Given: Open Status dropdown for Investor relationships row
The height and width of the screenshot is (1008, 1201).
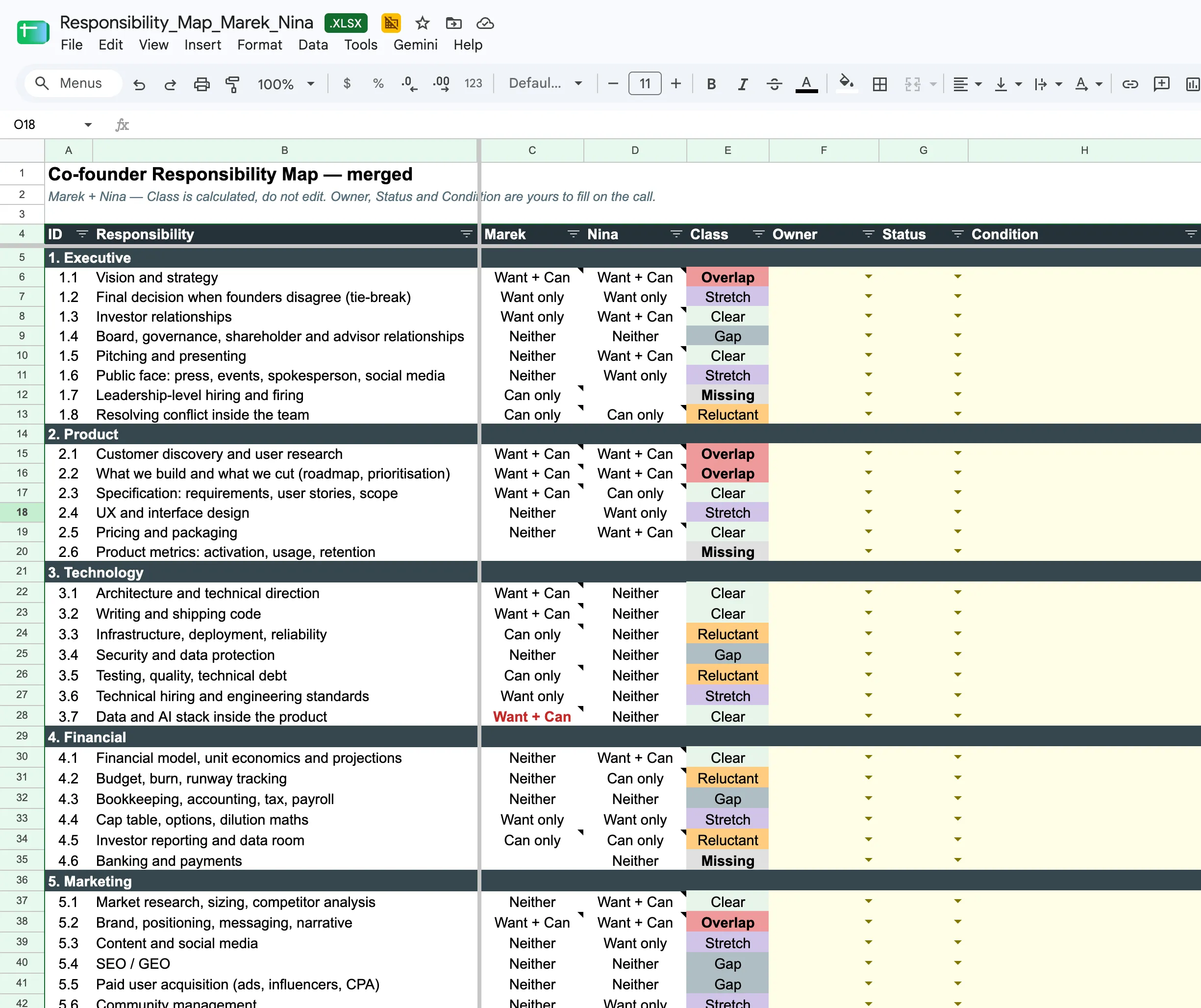Looking at the screenshot, I should click(x=957, y=316).
